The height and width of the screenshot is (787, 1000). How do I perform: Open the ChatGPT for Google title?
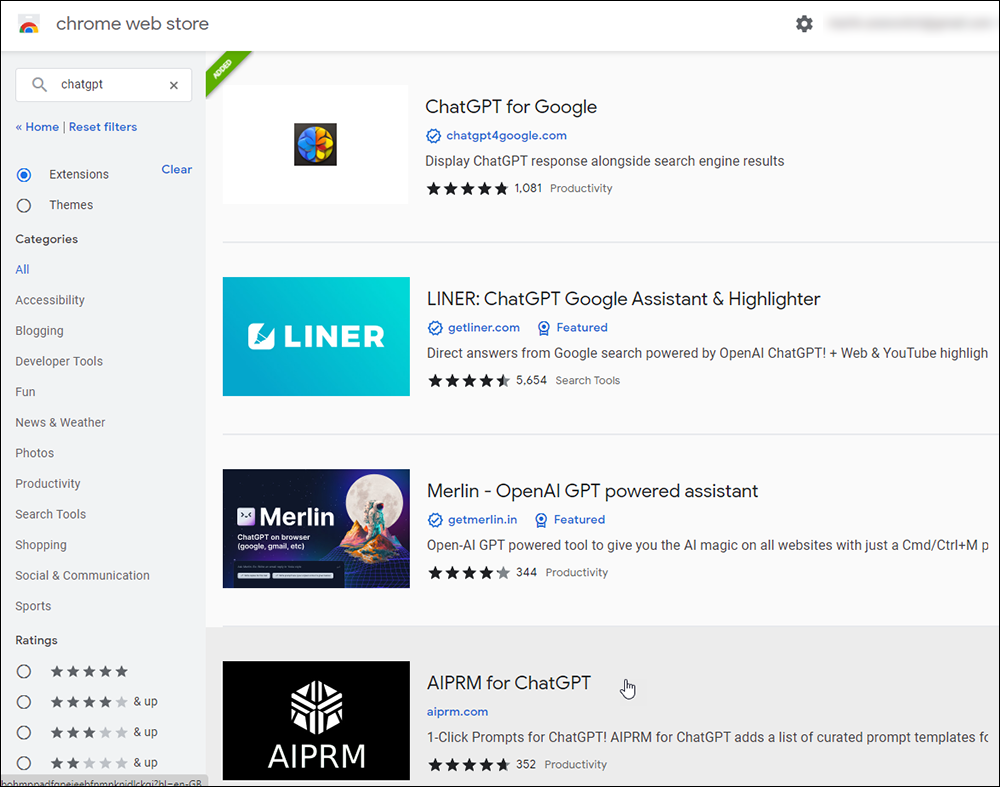tap(511, 107)
